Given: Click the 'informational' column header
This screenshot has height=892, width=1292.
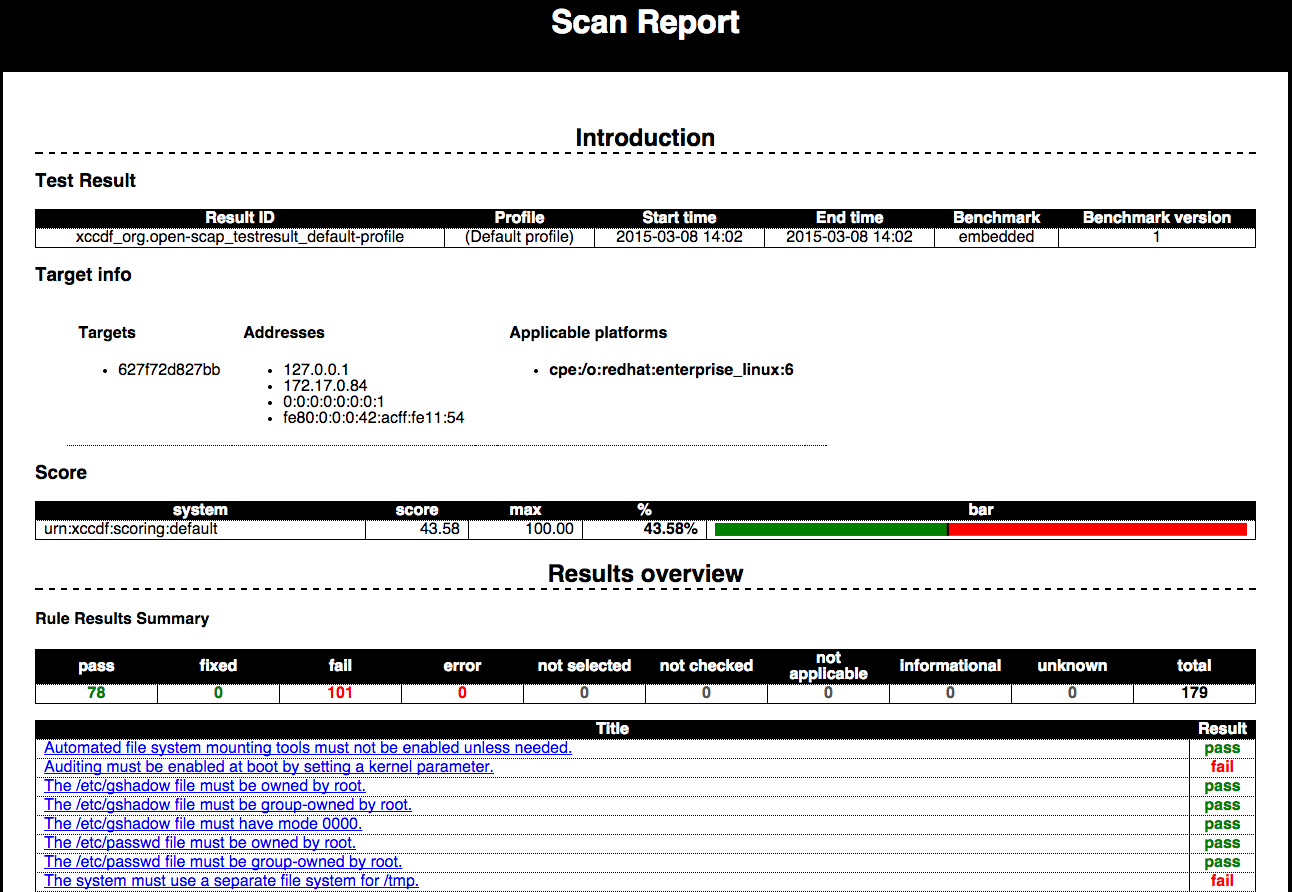Looking at the screenshot, I should (x=950, y=666).
